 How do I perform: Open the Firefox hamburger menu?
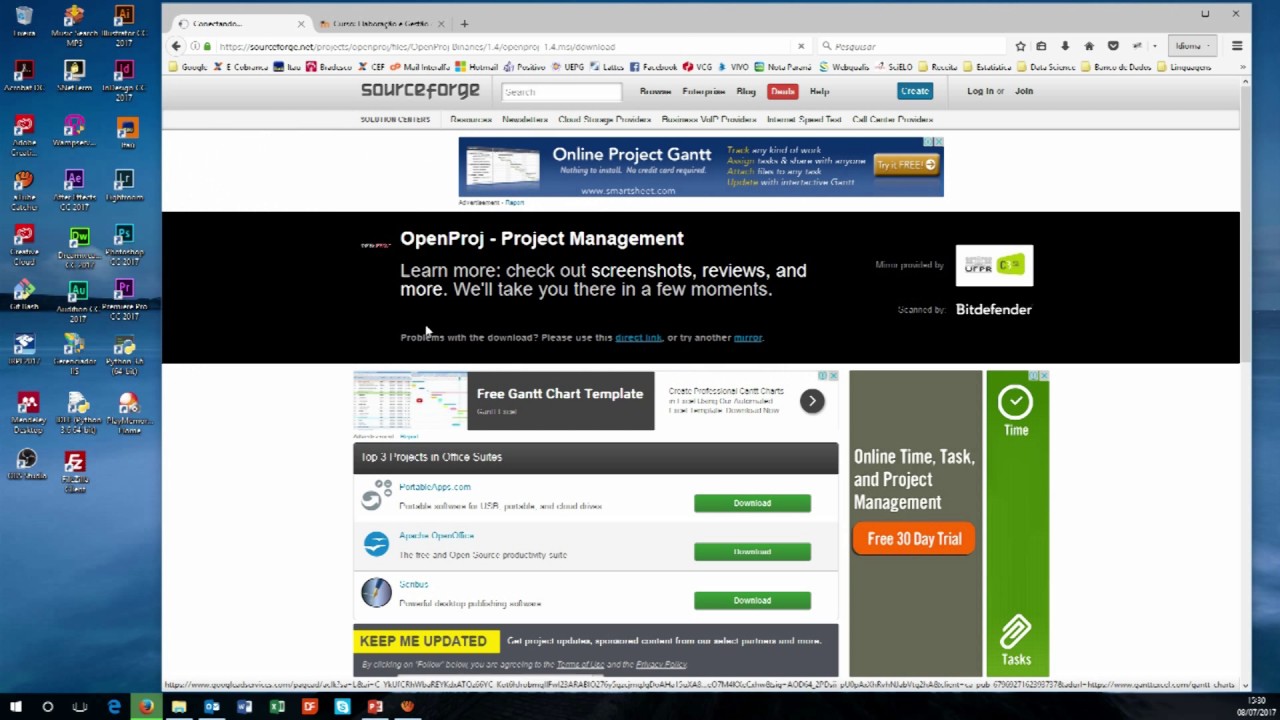point(1237,46)
